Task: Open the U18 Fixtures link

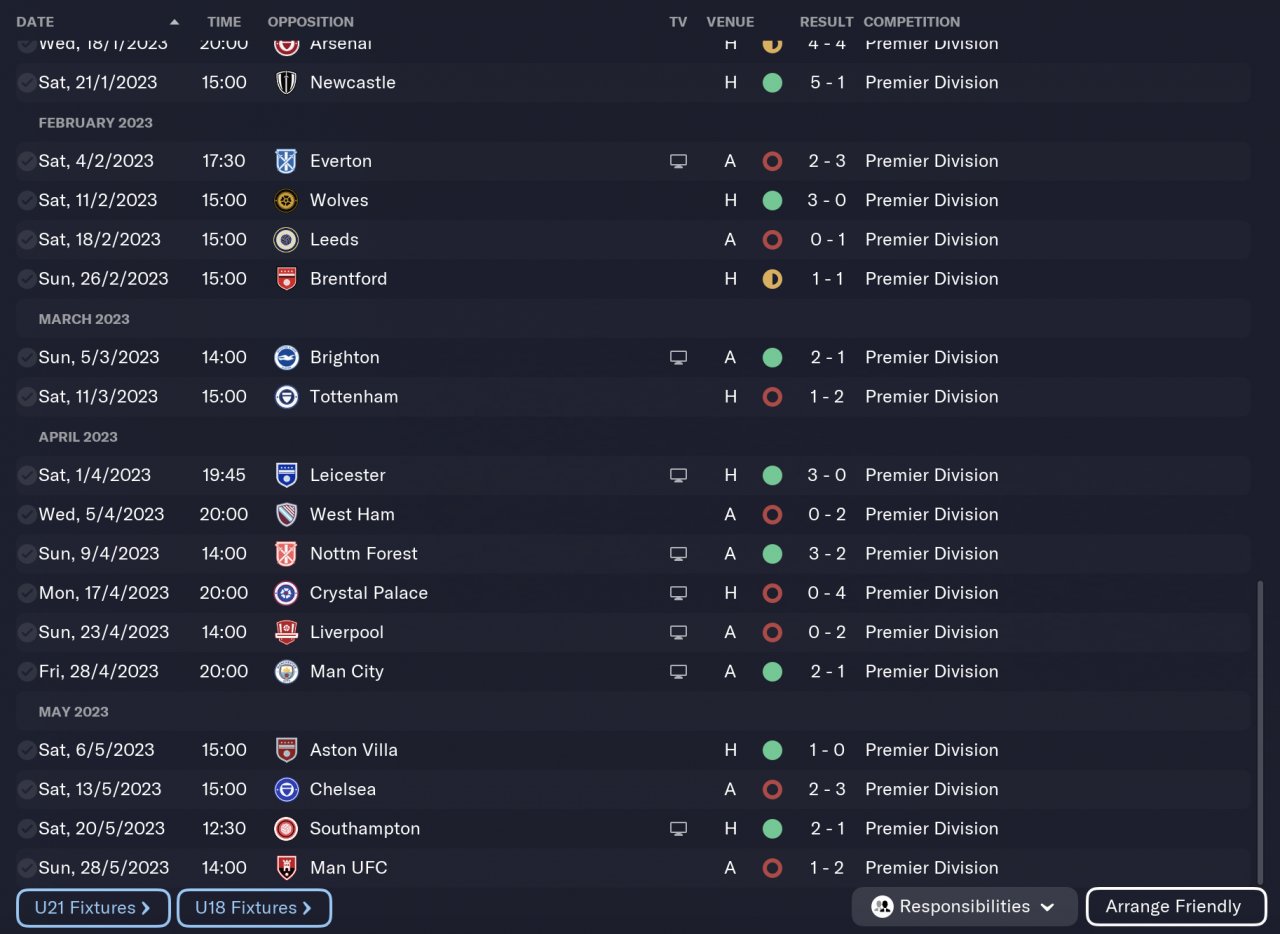Action: point(254,908)
